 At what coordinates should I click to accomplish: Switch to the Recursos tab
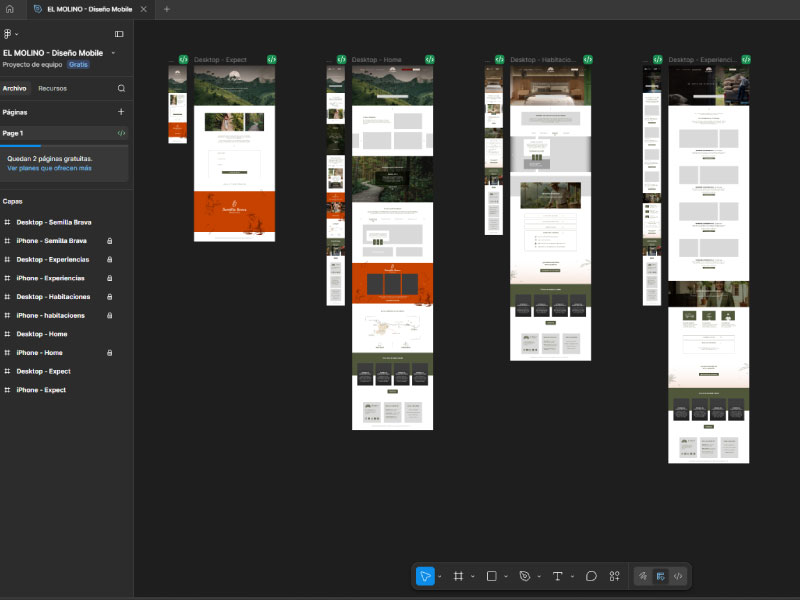point(53,88)
